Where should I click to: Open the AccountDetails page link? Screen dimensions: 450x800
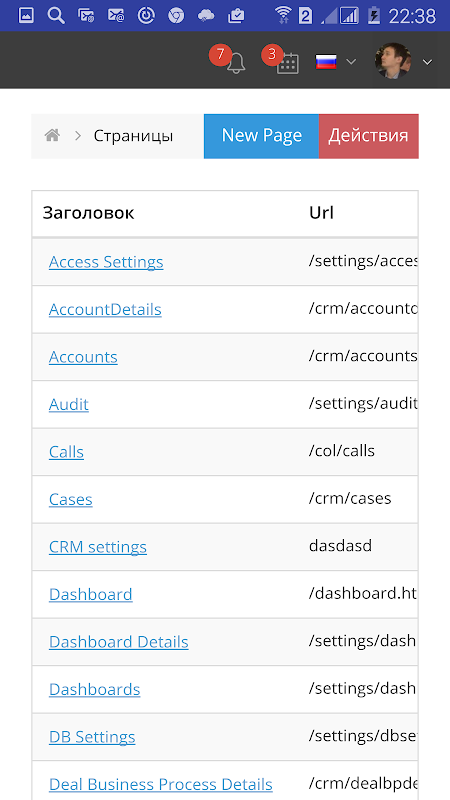pyautogui.click(x=105, y=309)
